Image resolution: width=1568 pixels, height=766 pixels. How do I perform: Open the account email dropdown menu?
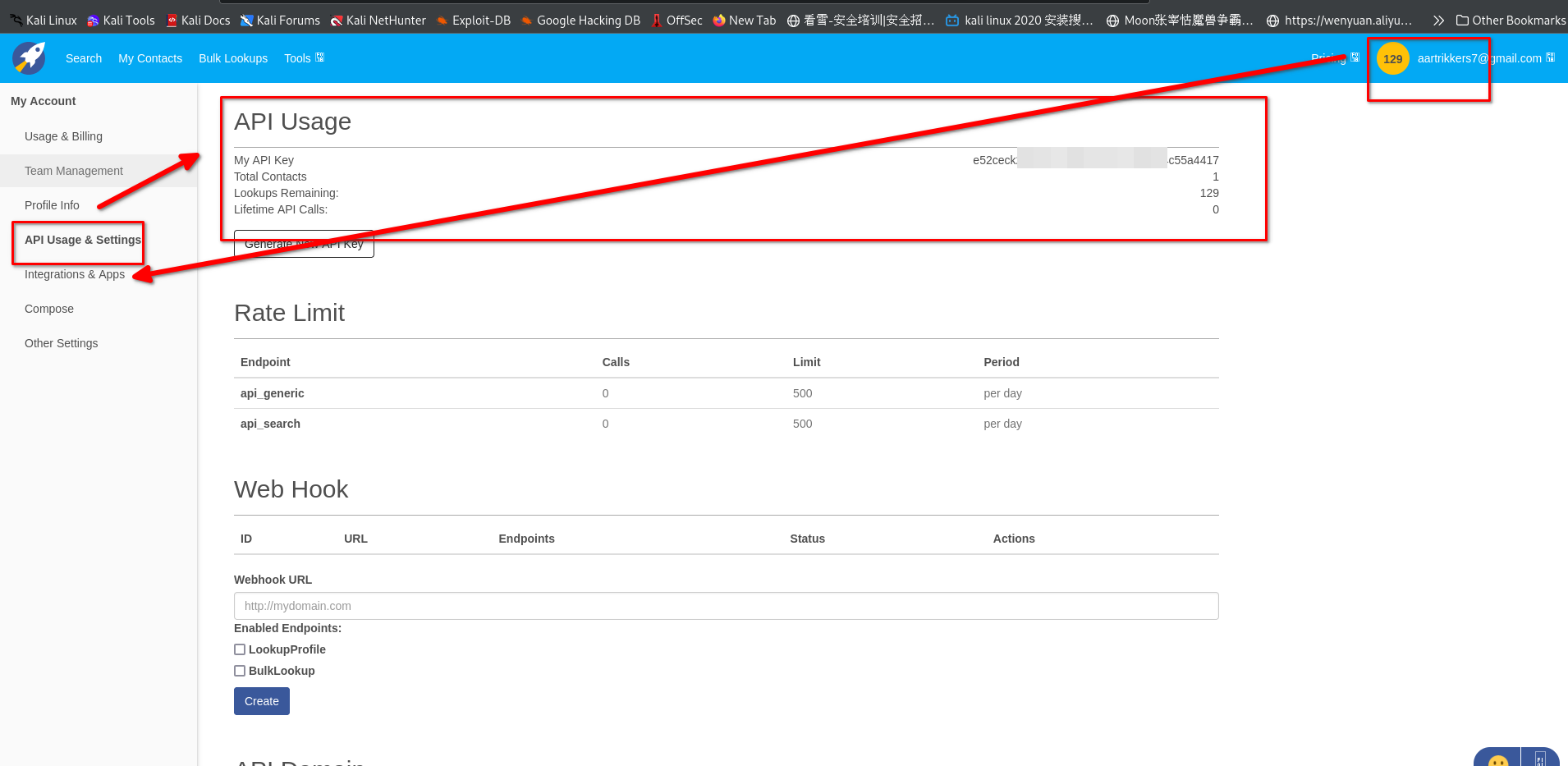pos(1485,58)
